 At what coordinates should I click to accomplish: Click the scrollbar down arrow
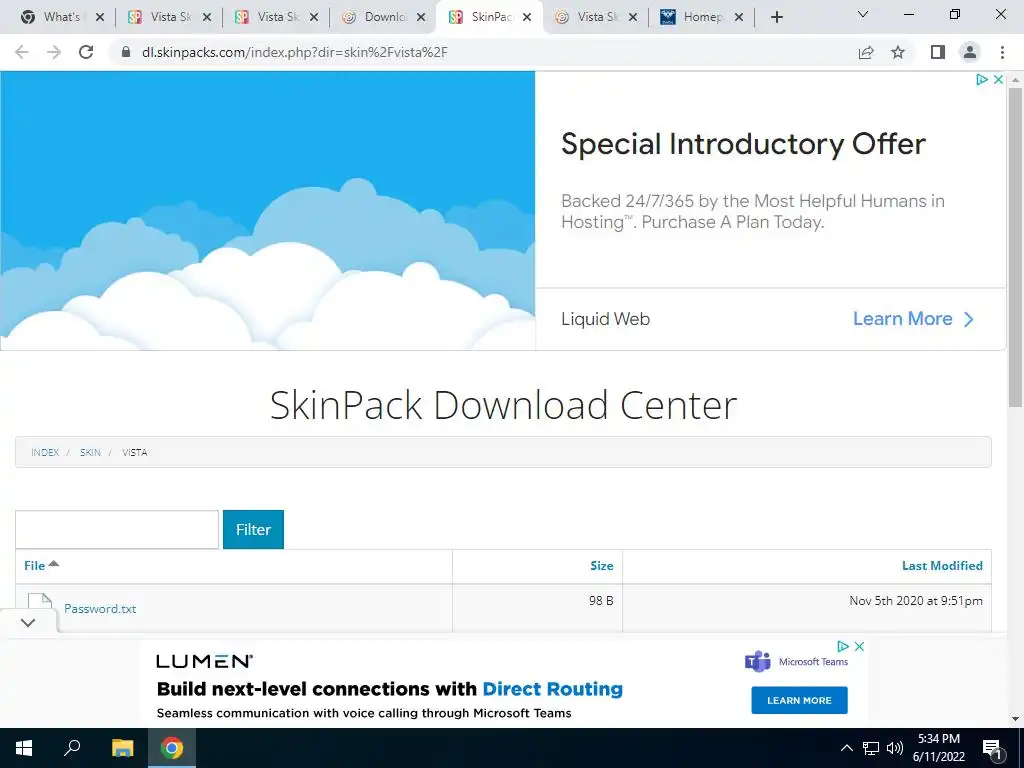(x=1015, y=719)
